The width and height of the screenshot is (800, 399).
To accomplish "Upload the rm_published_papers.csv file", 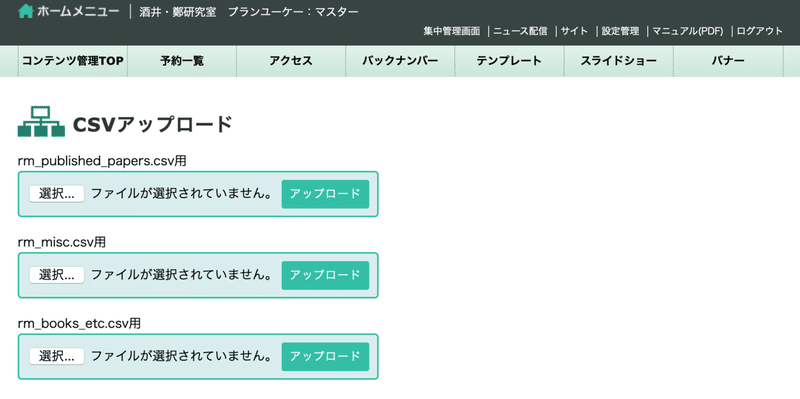I will 325,194.
